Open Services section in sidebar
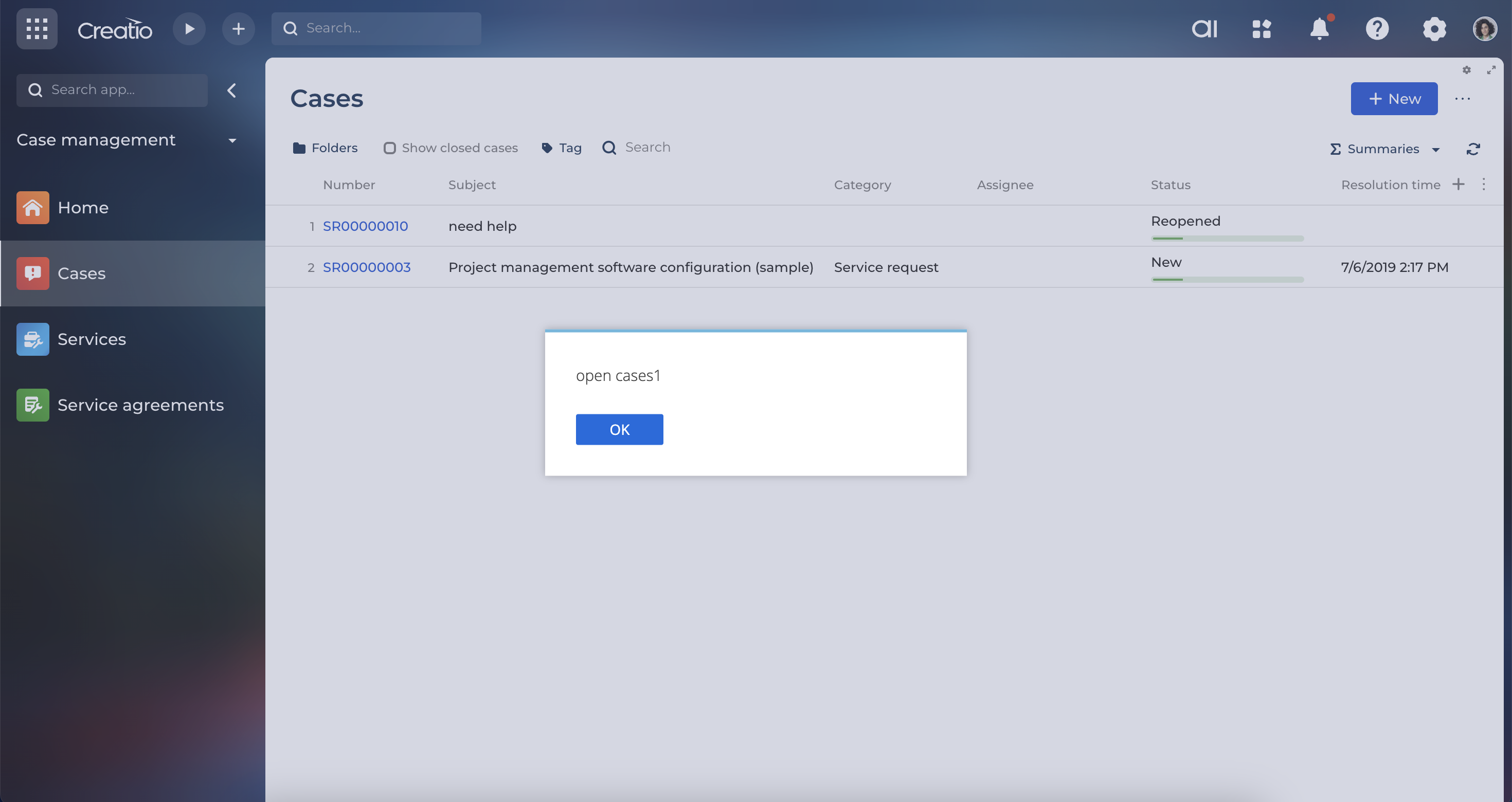The width and height of the screenshot is (1512, 802). pyautogui.click(x=92, y=339)
